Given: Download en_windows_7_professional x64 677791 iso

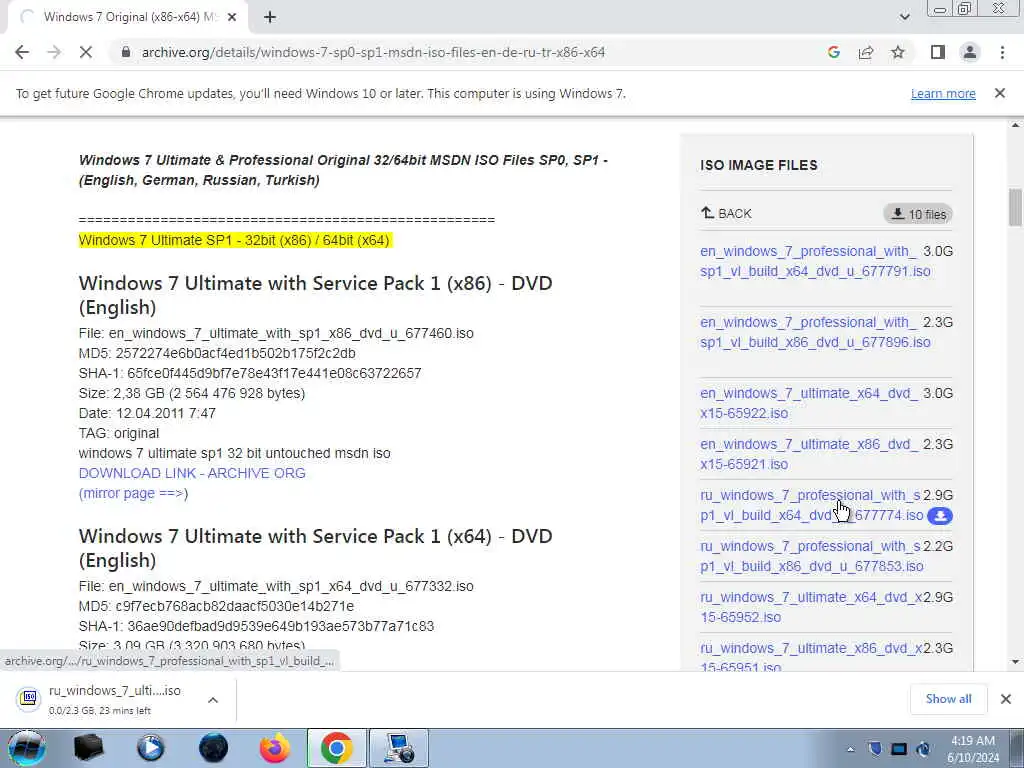Looking at the screenshot, I should 815,261.
